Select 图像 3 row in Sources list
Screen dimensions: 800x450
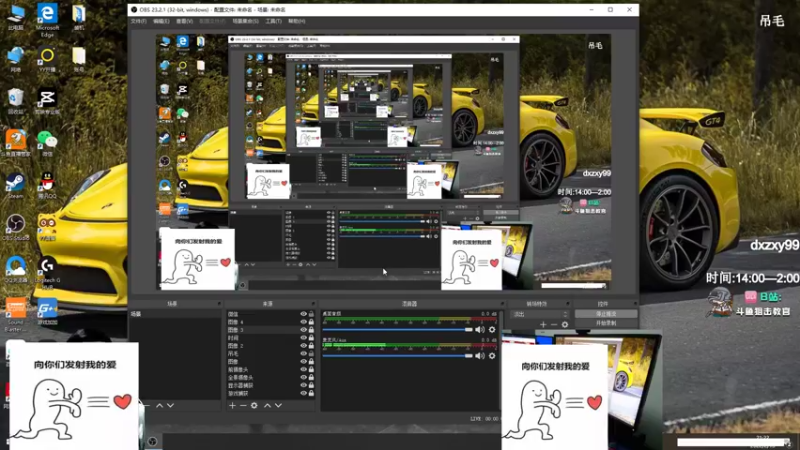click(x=270, y=330)
